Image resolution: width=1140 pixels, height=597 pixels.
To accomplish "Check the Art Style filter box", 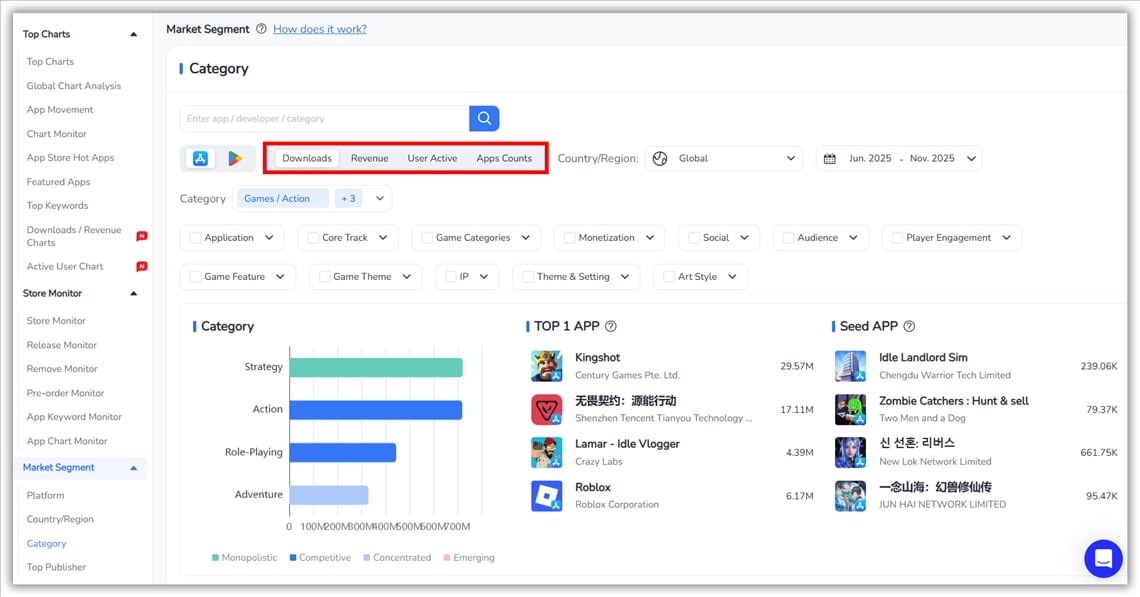I will click(x=669, y=277).
